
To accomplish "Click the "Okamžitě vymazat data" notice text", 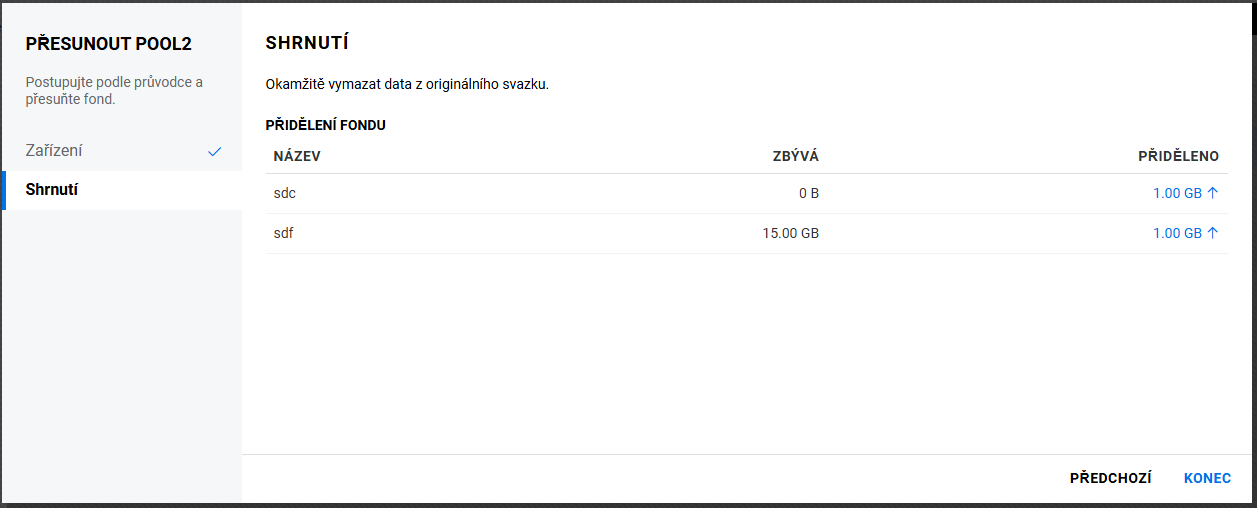I will click(407, 84).
